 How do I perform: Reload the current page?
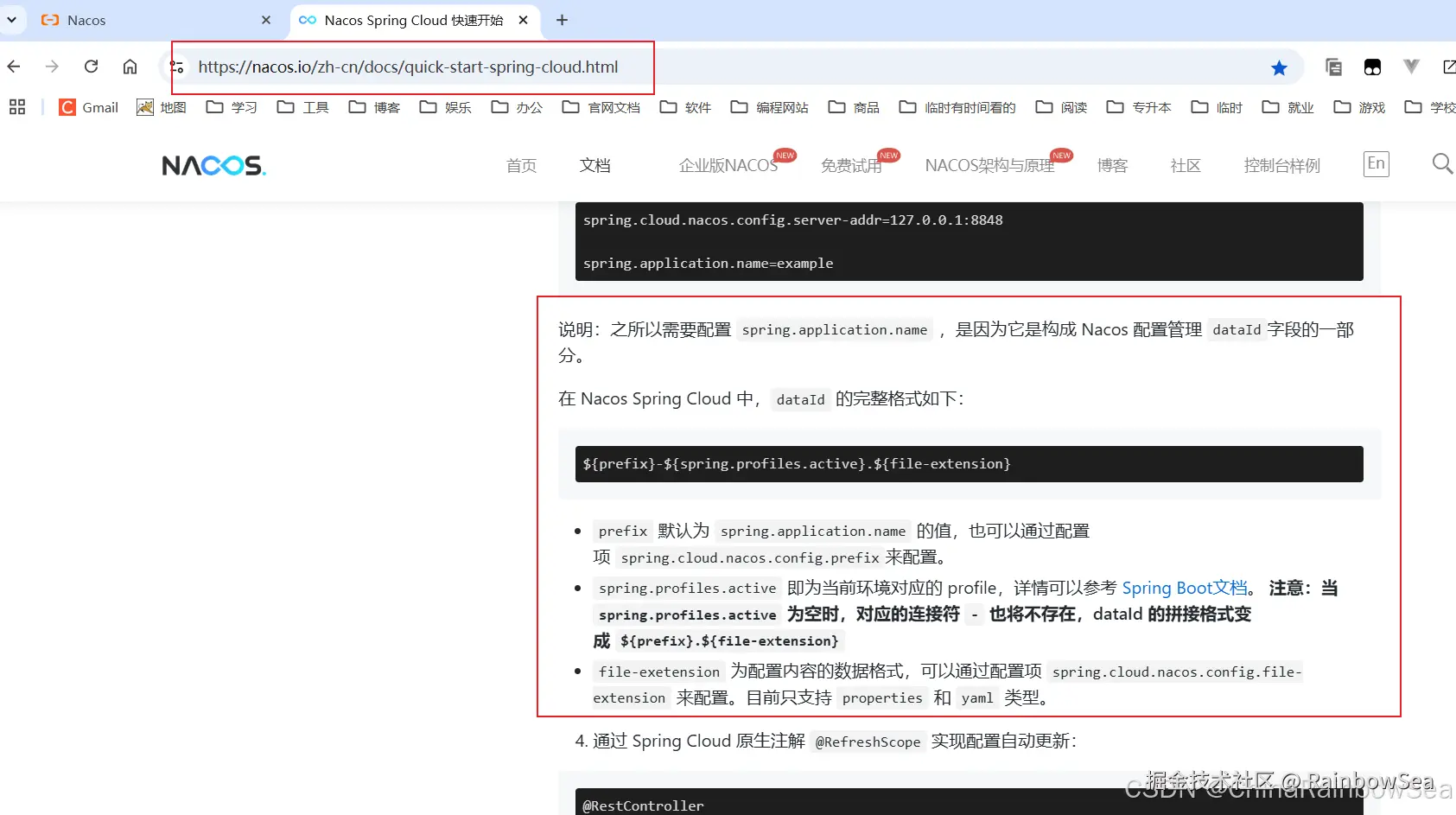click(x=91, y=67)
